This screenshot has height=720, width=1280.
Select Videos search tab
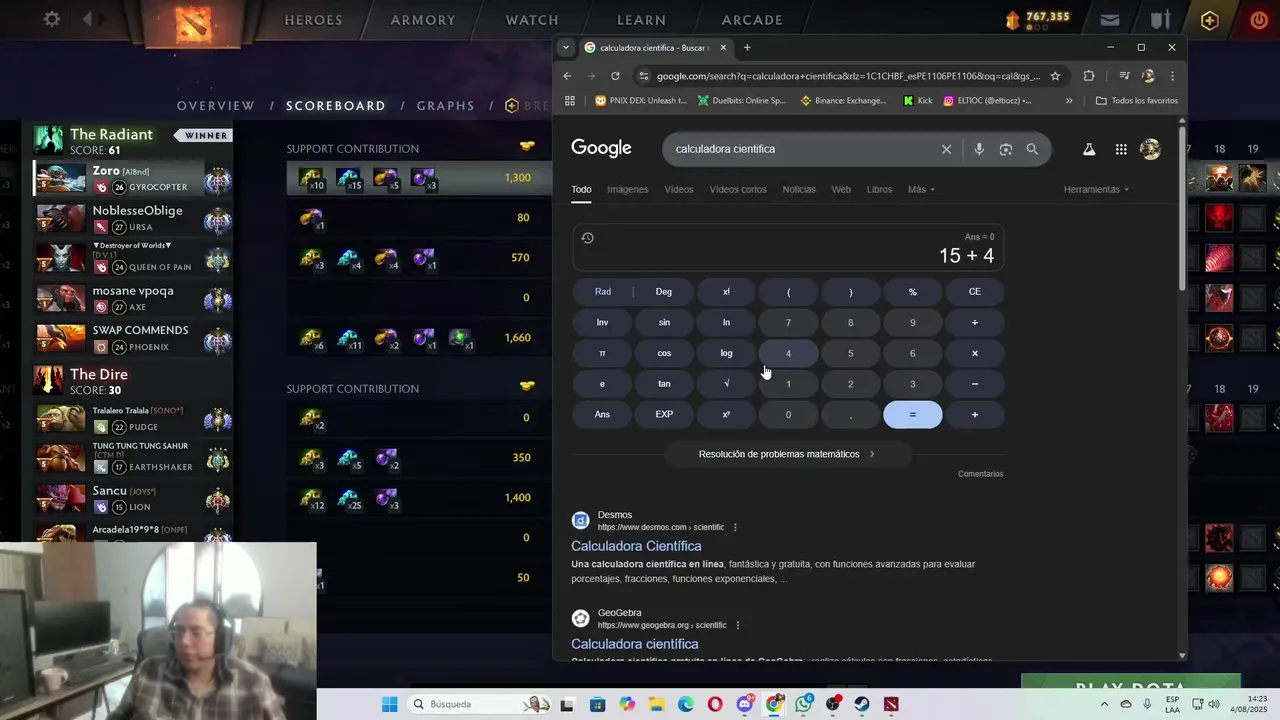678,189
